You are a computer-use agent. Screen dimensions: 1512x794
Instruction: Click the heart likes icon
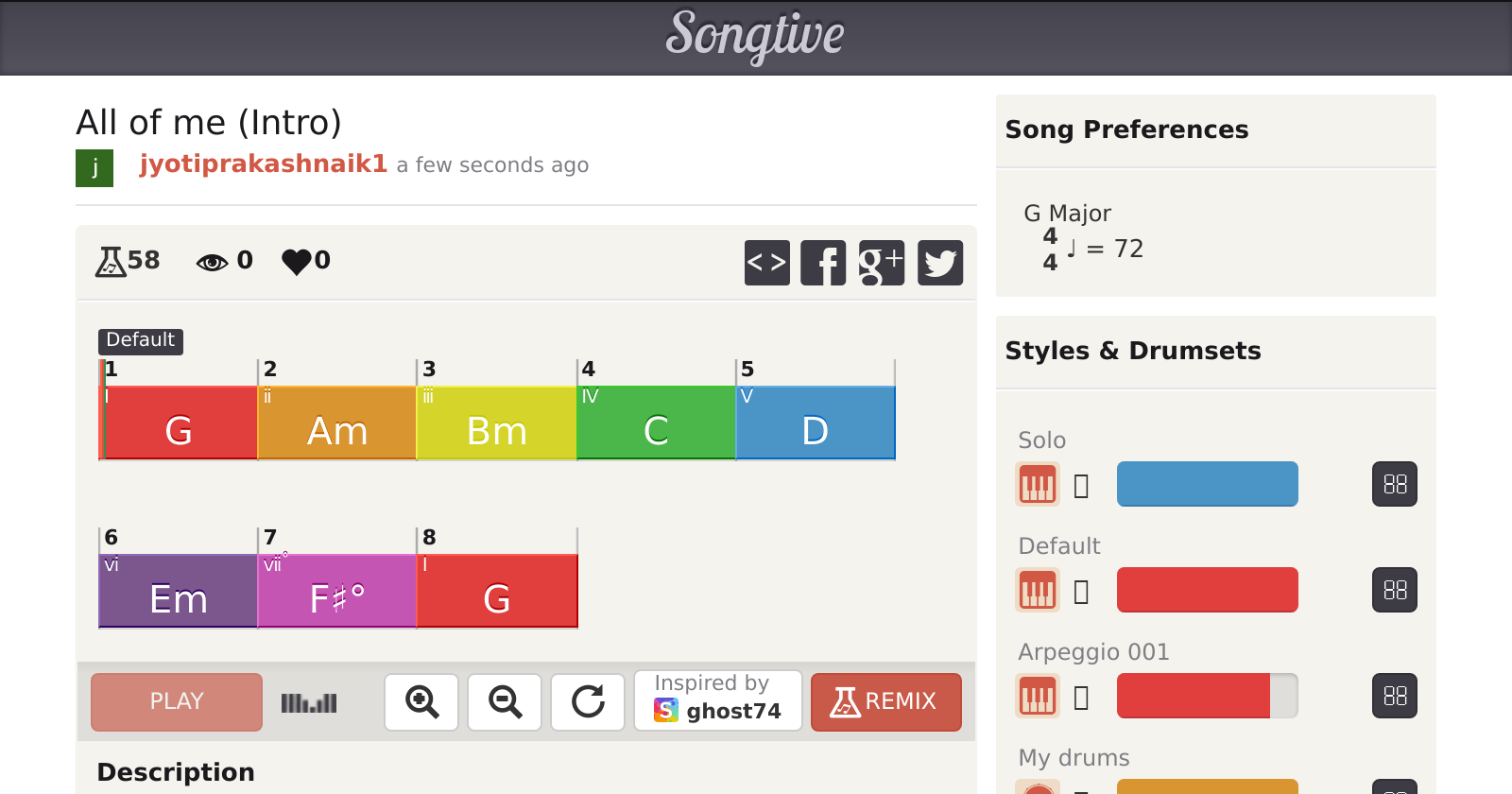pyautogui.click(x=297, y=261)
